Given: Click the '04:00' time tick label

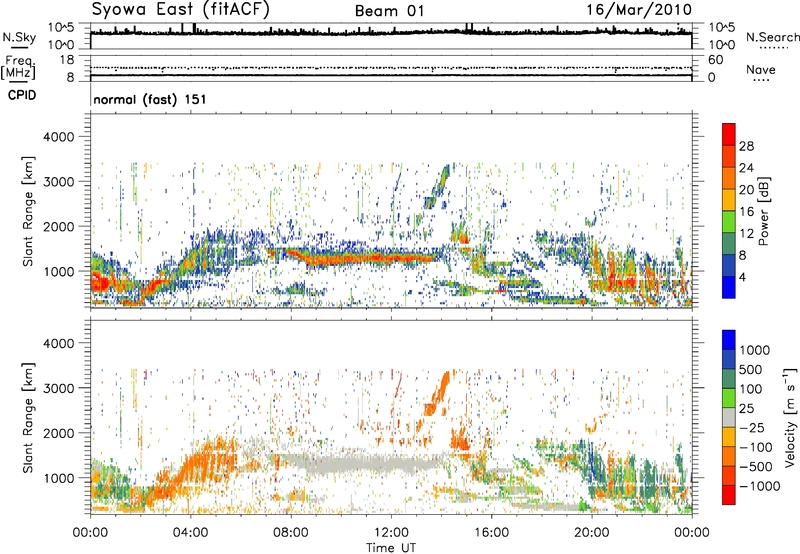Looking at the screenshot, I should click(x=190, y=533).
